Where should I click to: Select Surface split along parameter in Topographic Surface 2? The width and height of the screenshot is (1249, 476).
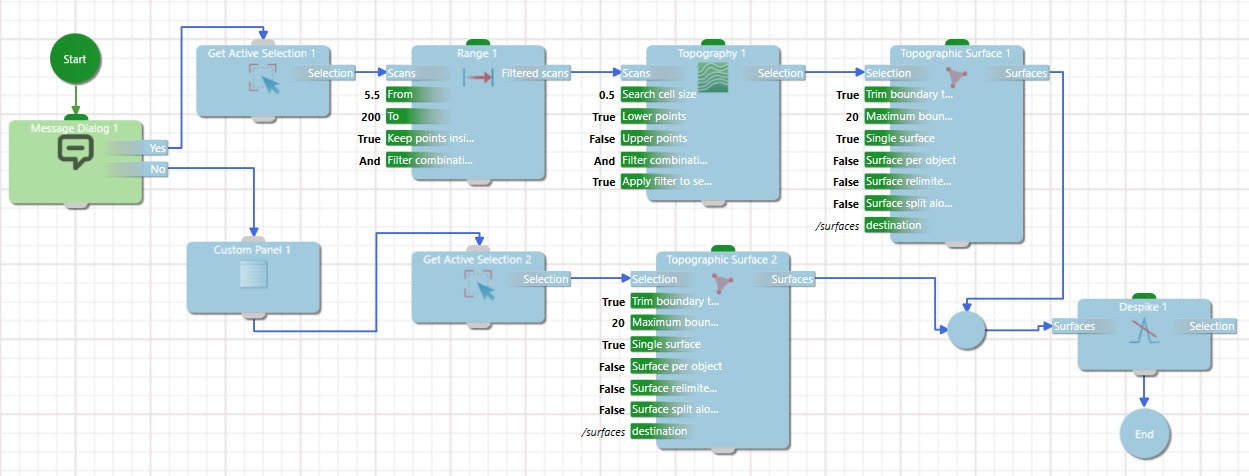[x=675, y=410]
